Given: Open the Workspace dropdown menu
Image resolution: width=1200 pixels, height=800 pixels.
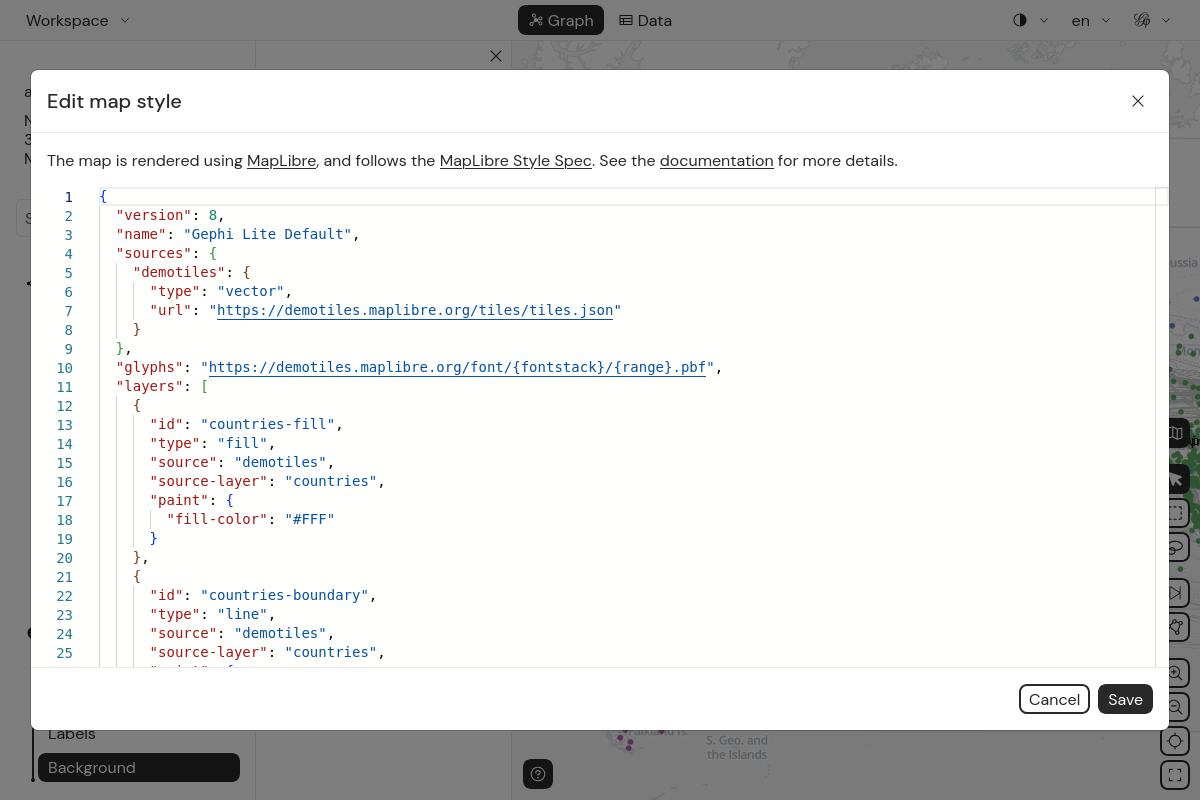Looking at the screenshot, I should (78, 20).
